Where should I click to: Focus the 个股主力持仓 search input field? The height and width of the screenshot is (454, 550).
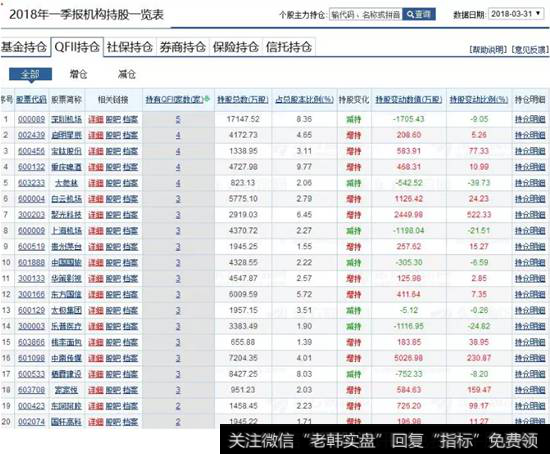pos(365,14)
